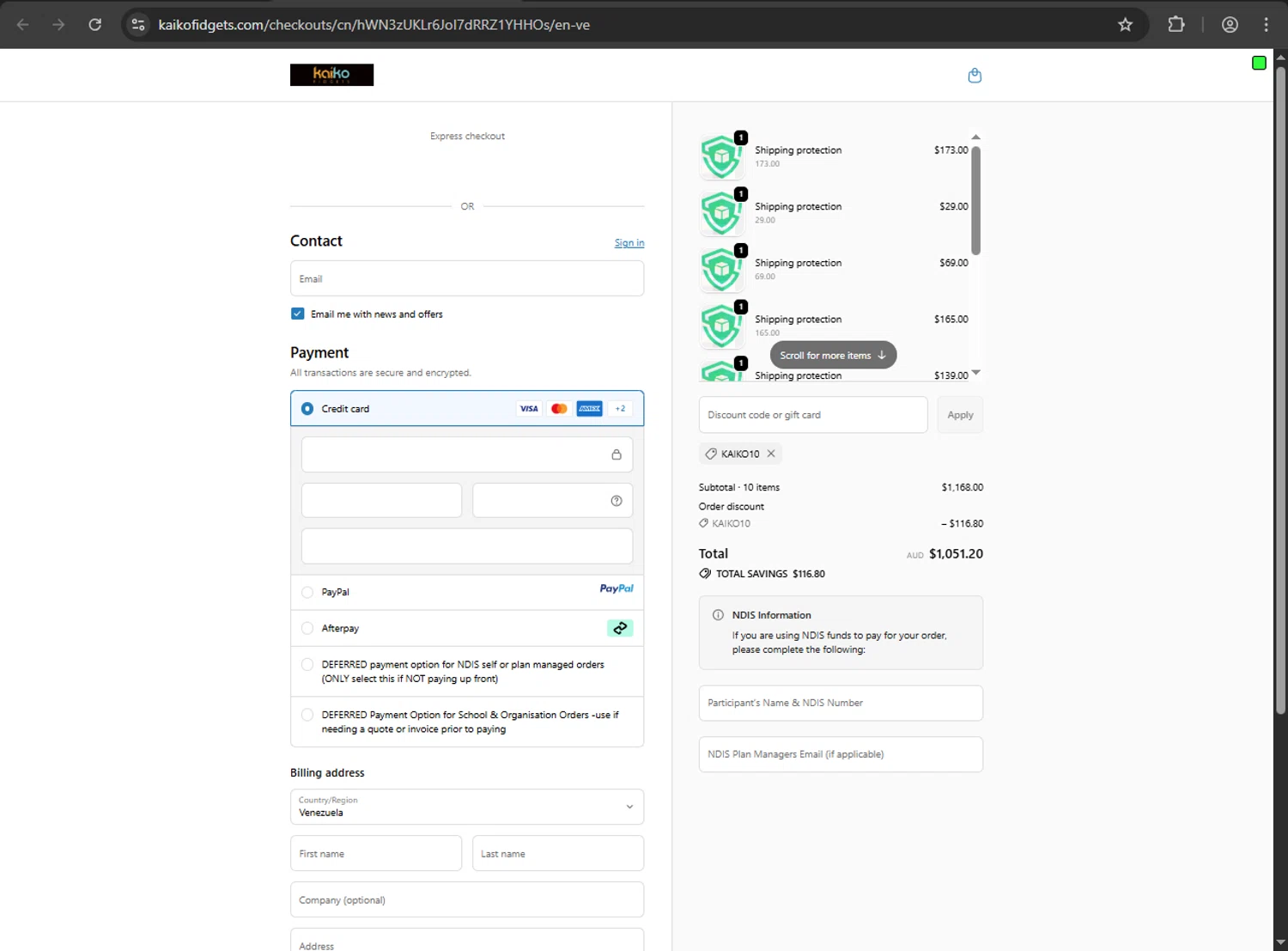Click the Address input field
The height and width of the screenshot is (951, 1288).
point(467,940)
